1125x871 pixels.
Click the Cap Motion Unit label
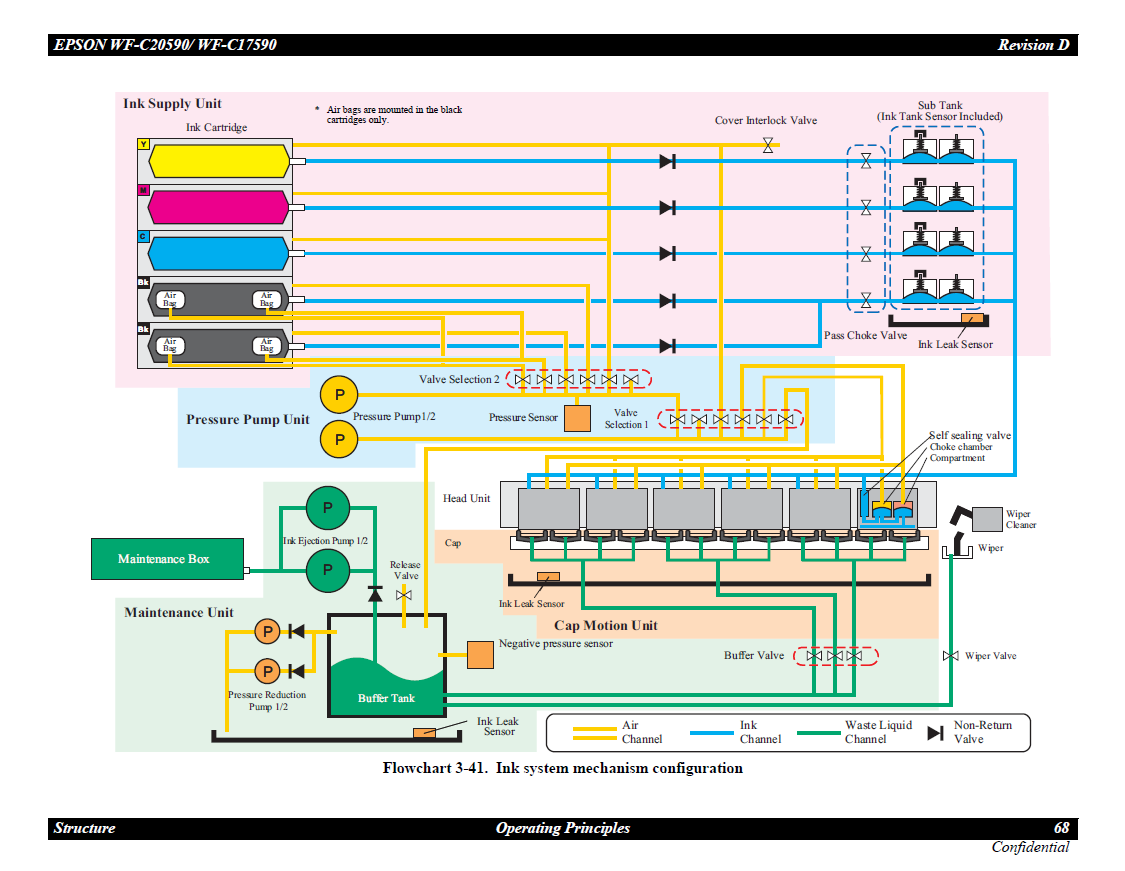(x=605, y=626)
